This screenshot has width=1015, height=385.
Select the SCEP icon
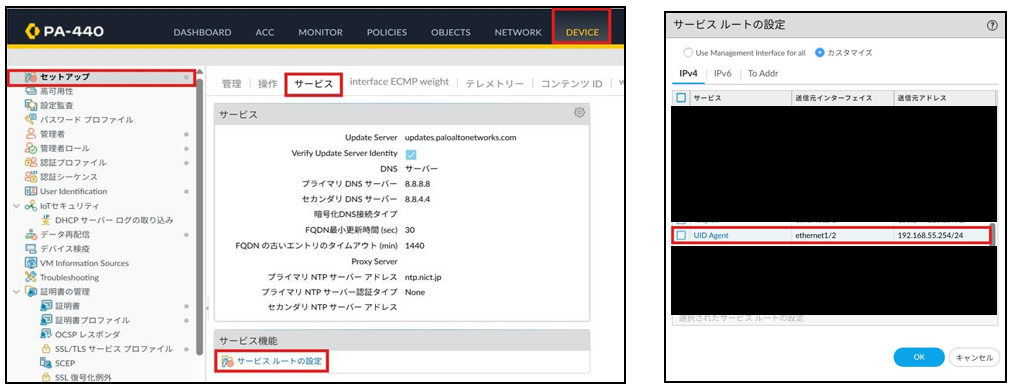pyautogui.click(x=46, y=363)
